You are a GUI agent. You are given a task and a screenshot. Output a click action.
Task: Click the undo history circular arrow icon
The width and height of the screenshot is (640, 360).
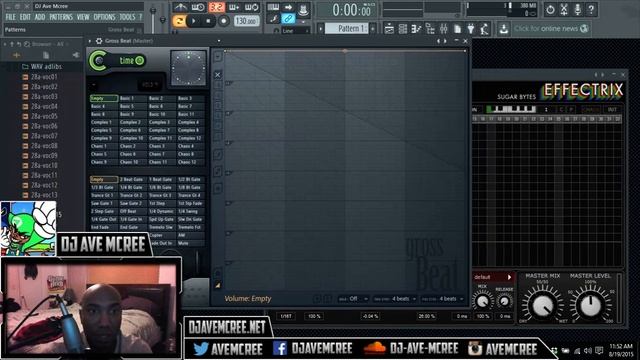click(550, 9)
